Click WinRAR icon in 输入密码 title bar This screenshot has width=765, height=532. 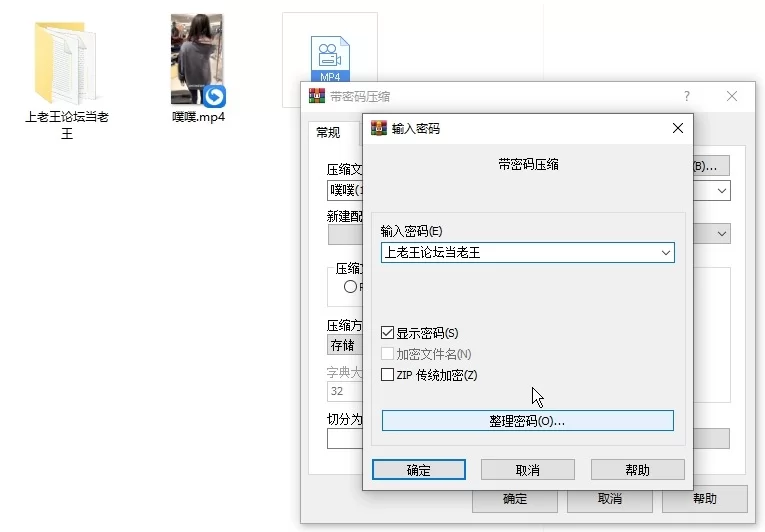pos(379,128)
